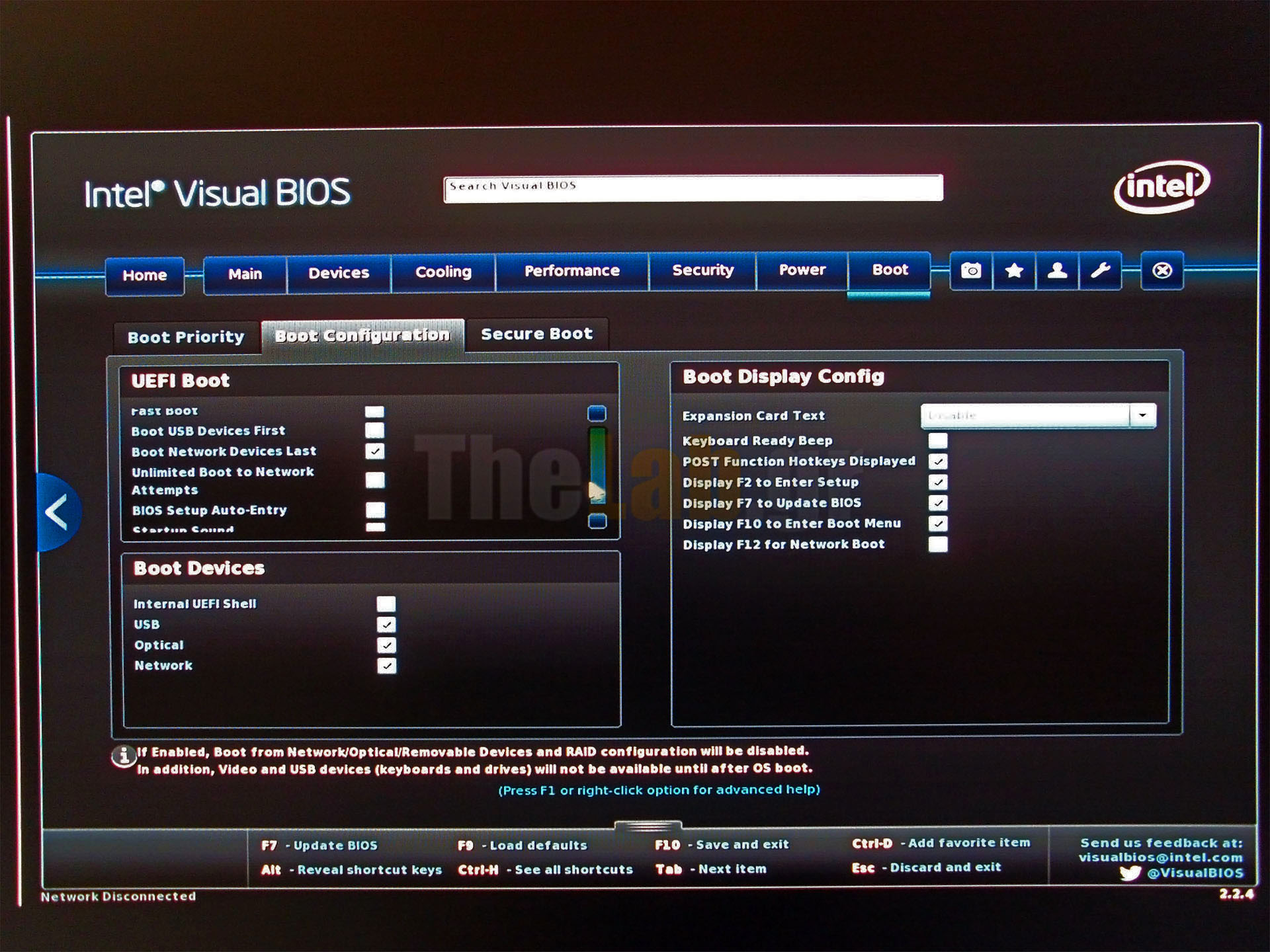Enable Keyboard Ready Beep checkbox
The width and height of the screenshot is (1270, 952).
click(x=937, y=440)
